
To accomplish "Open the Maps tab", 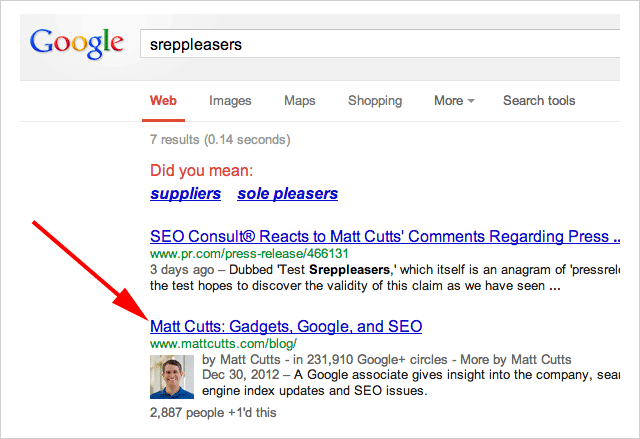I will tap(299, 101).
